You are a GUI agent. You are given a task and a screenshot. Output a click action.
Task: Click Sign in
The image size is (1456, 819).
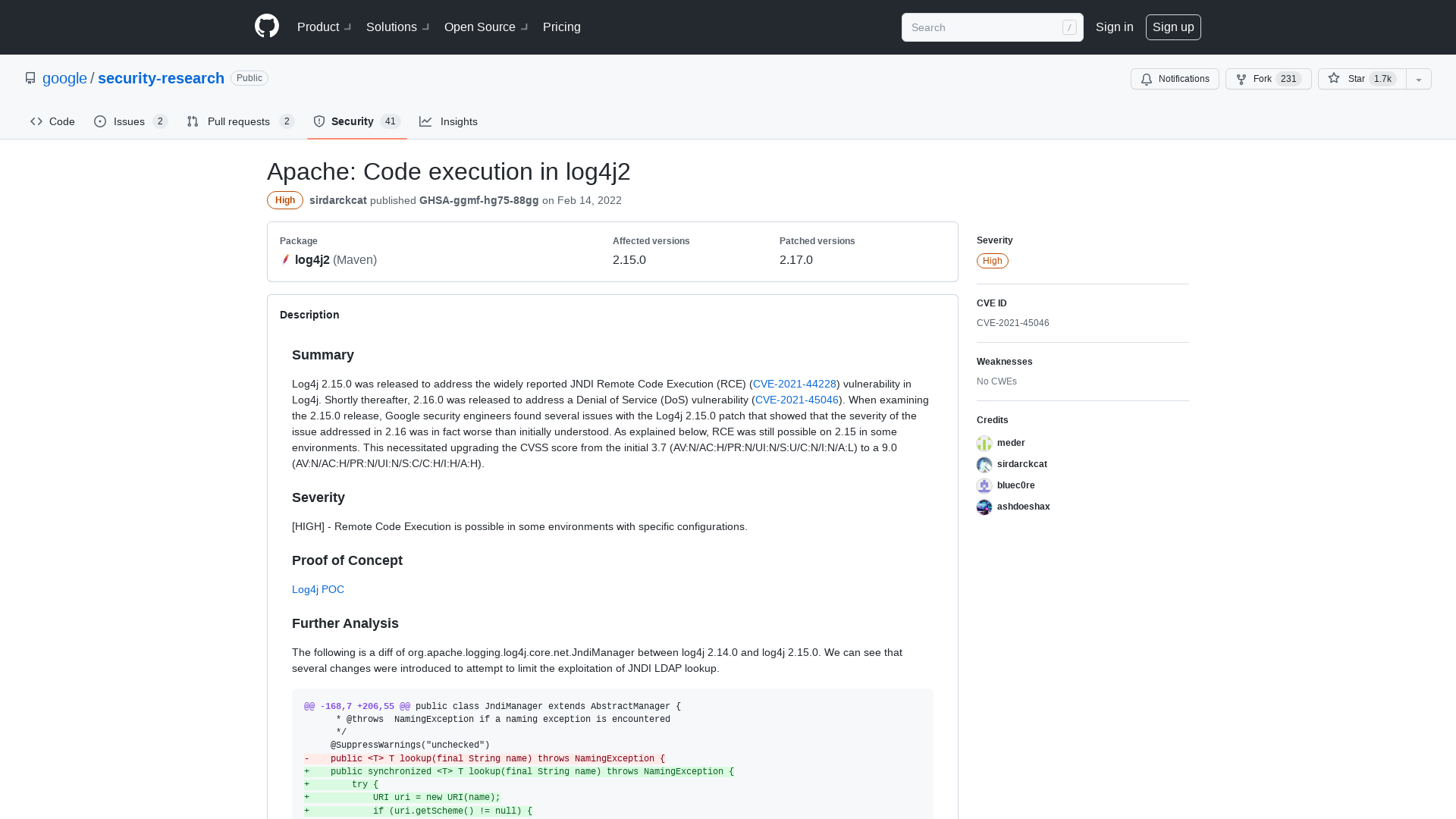coord(1114,27)
